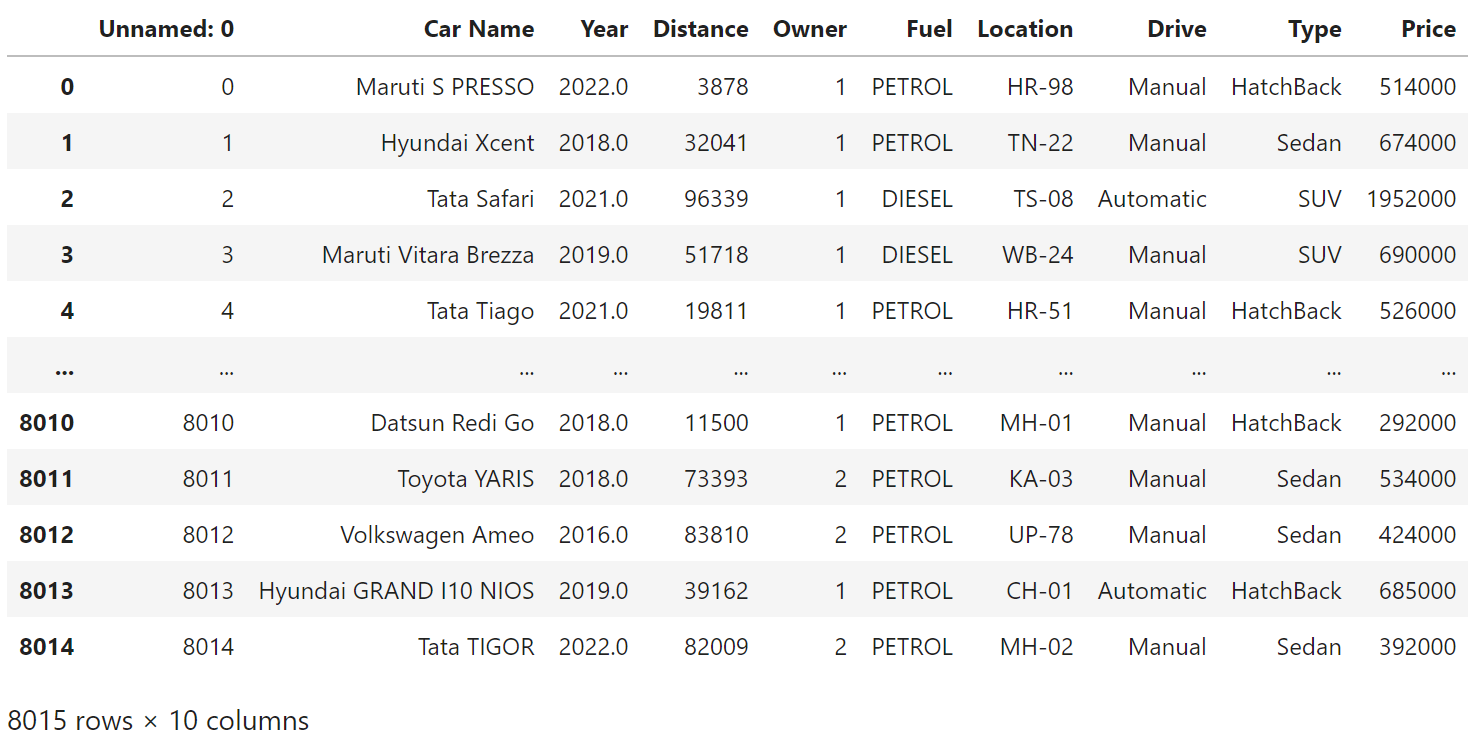Click distance value 51718
1477x740 pixels.
click(717, 255)
